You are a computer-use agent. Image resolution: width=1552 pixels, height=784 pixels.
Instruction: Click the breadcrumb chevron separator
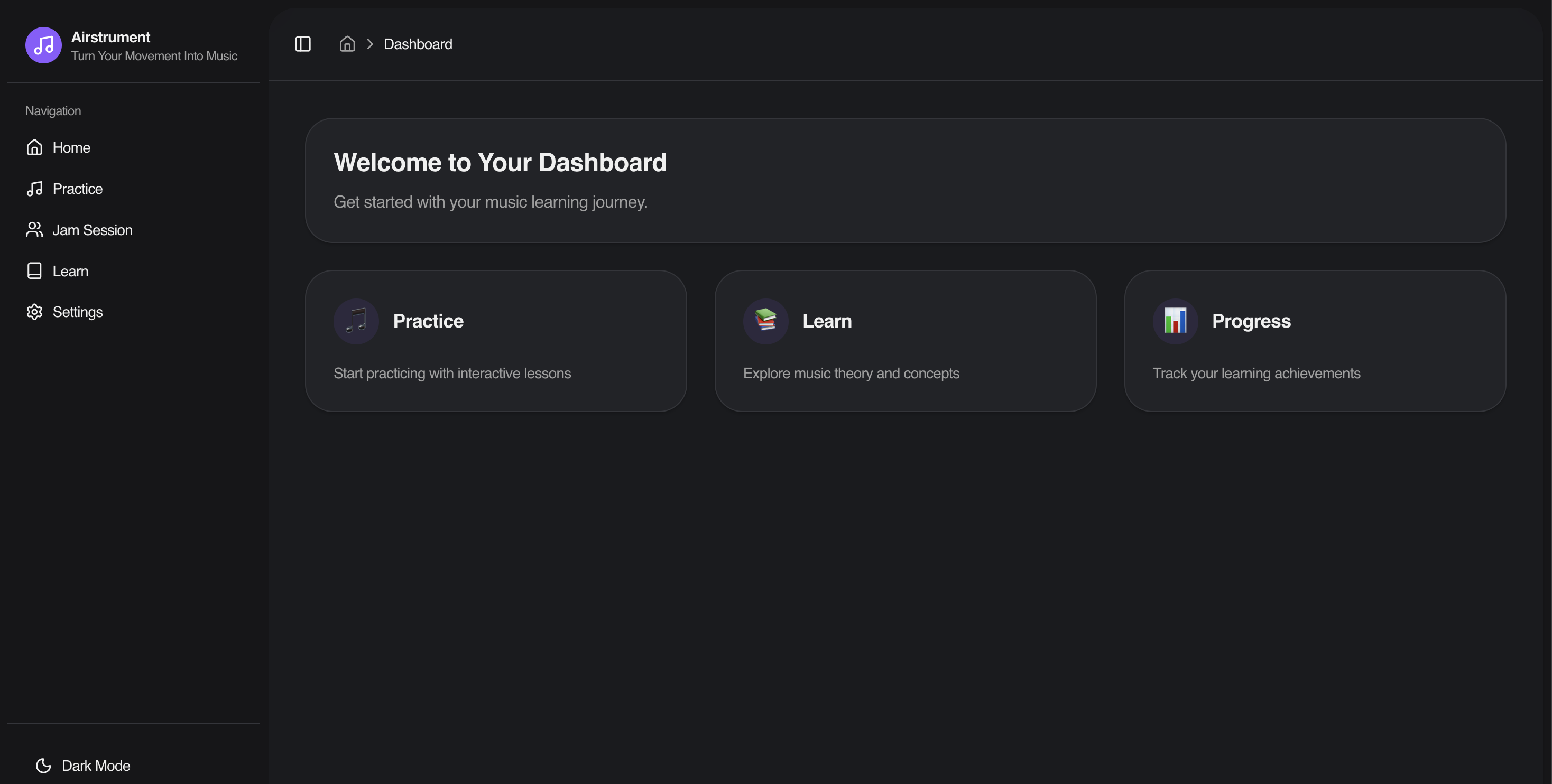(x=370, y=44)
